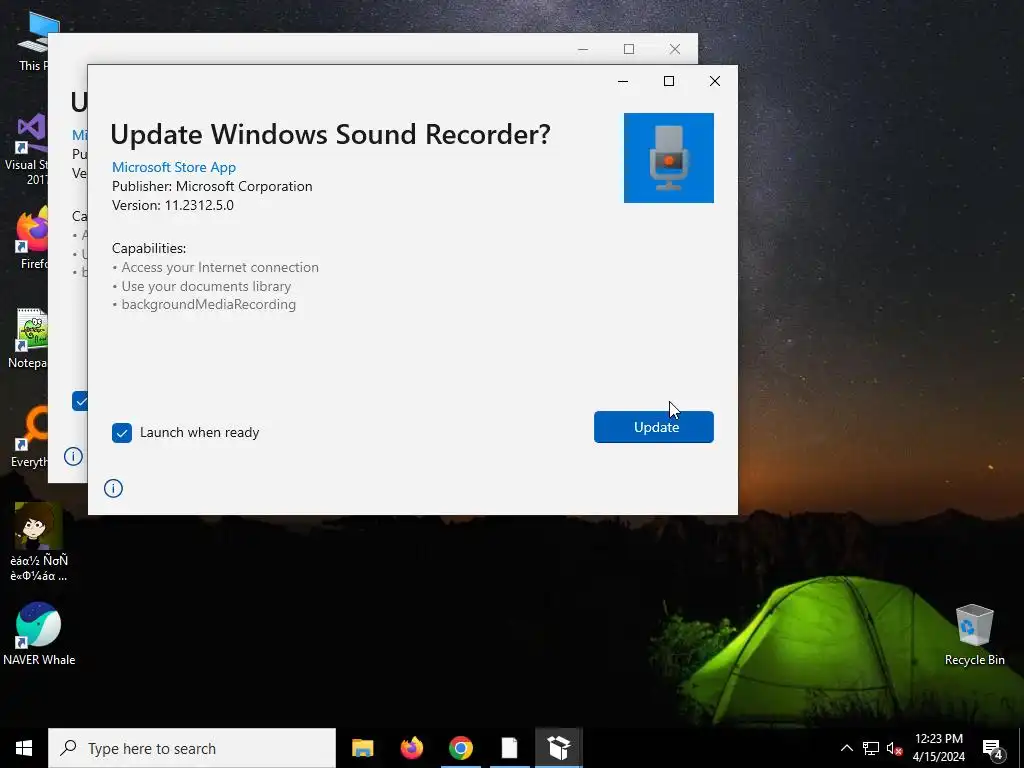The width and height of the screenshot is (1024, 768).
Task: Click info icon in background installer window
Action: pyautogui.click(x=73, y=456)
